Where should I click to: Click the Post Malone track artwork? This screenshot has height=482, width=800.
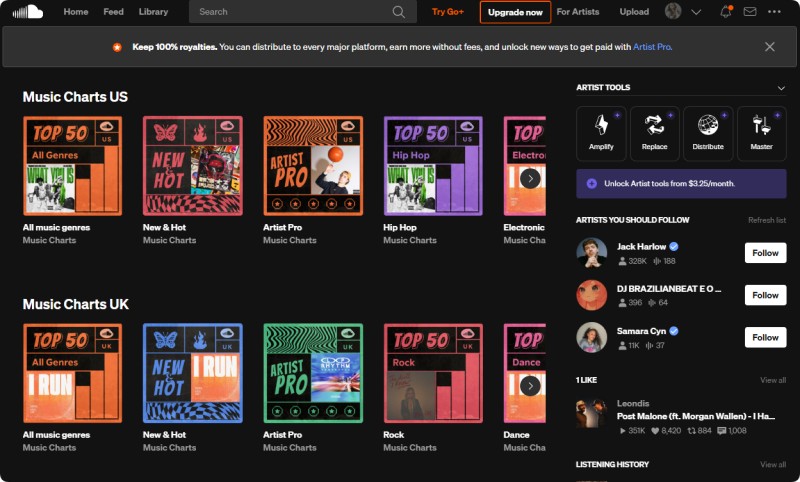(x=591, y=414)
